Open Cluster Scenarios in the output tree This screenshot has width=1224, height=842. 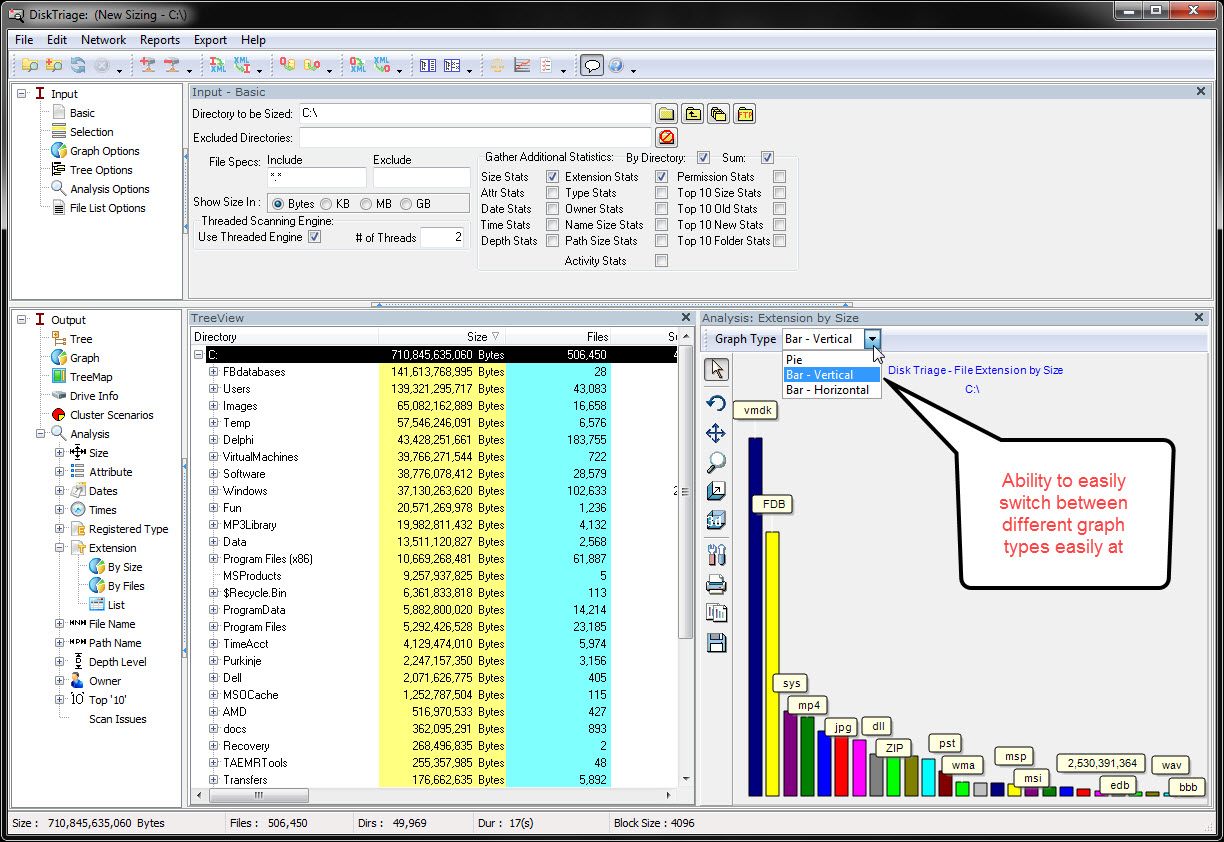coord(111,415)
